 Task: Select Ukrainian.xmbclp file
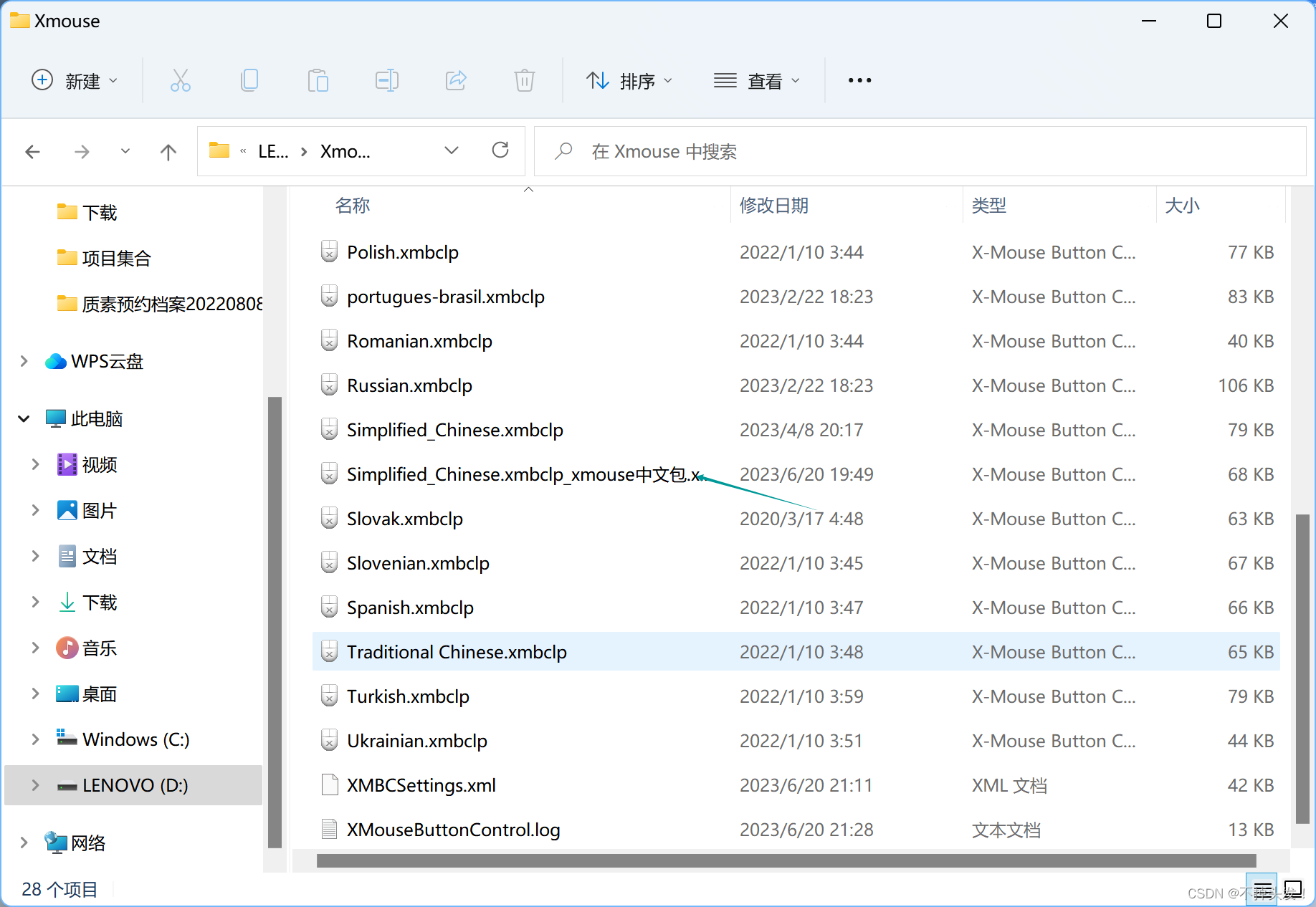[x=796, y=741]
